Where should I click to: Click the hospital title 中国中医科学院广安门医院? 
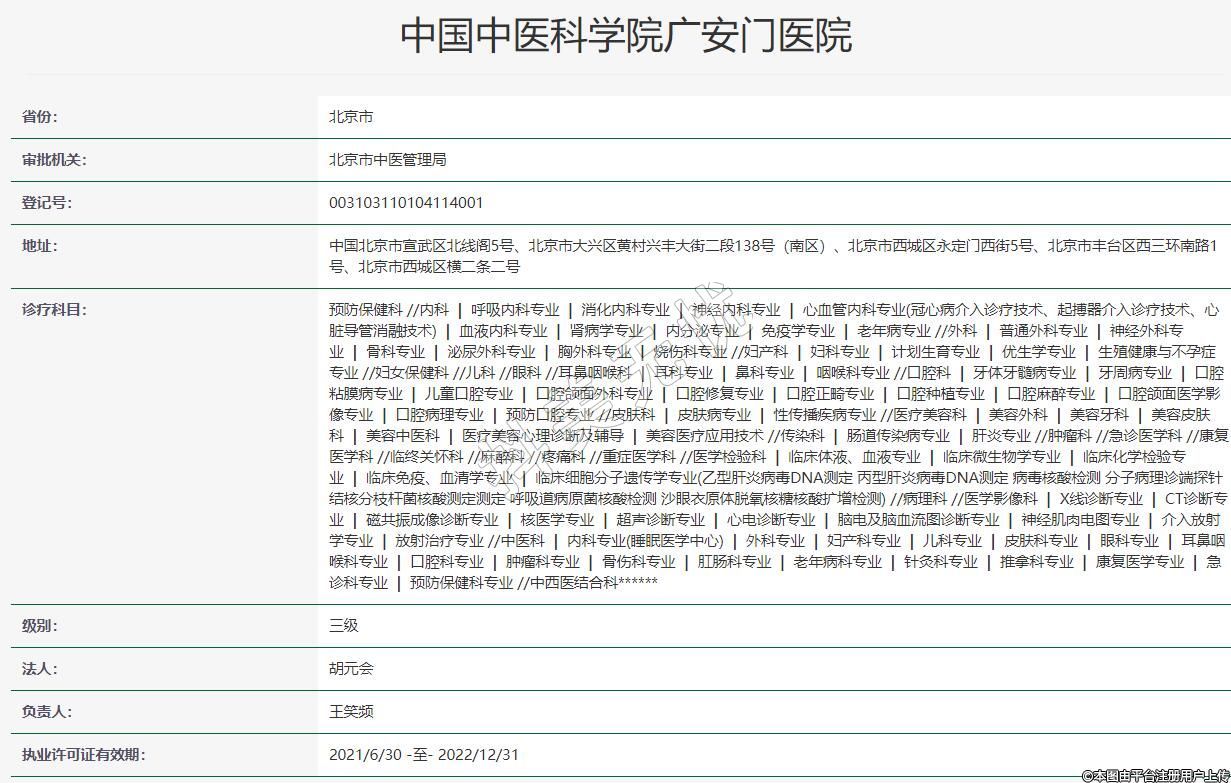point(626,36)
